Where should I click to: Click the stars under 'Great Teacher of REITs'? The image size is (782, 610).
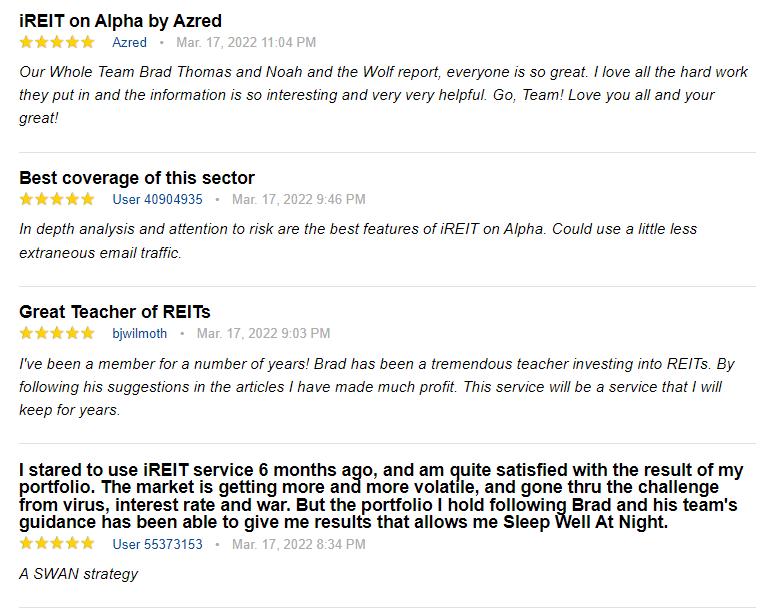[x=57, y=333]
